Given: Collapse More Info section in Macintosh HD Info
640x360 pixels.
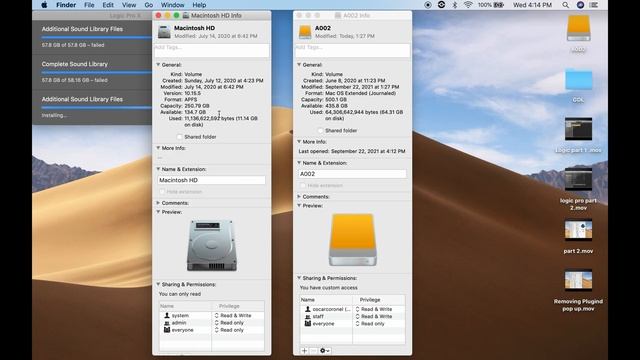Looking at the screenshot, I should click(158, 148).
